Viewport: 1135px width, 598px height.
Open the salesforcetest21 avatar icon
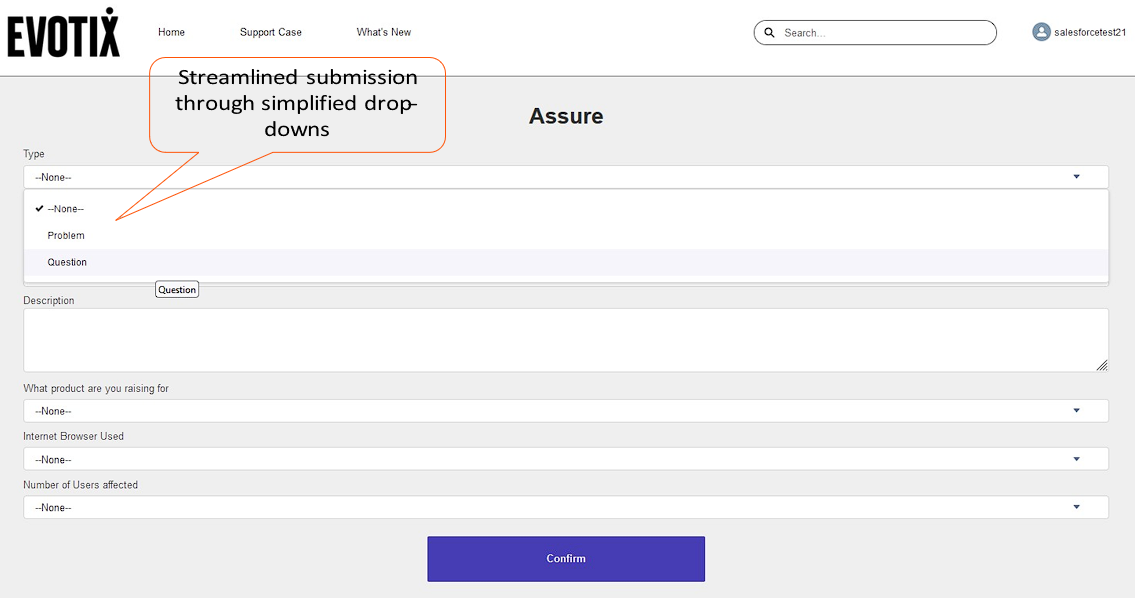(1040, 31)
